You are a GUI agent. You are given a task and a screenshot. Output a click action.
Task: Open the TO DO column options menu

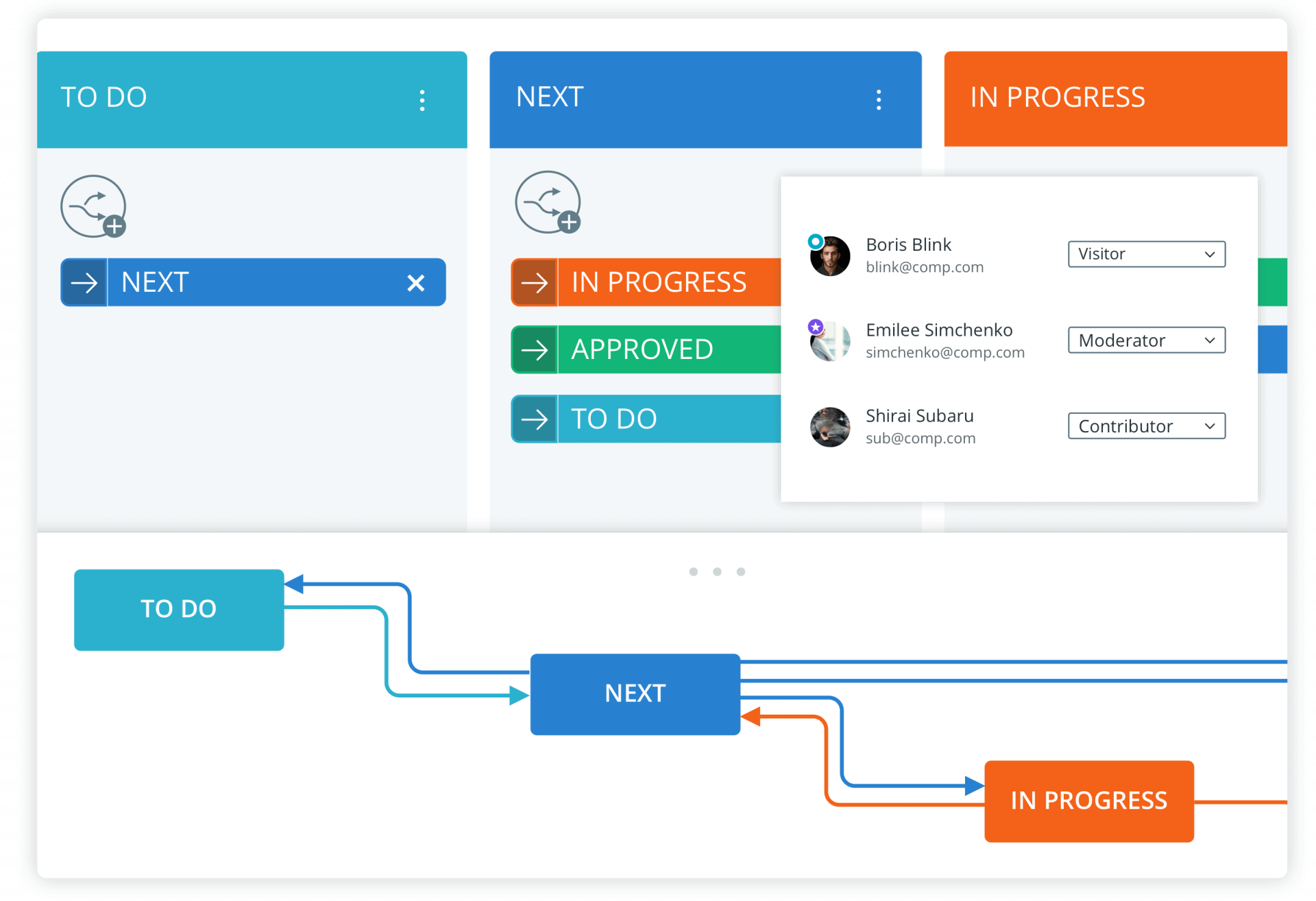[x=422, y=100]
